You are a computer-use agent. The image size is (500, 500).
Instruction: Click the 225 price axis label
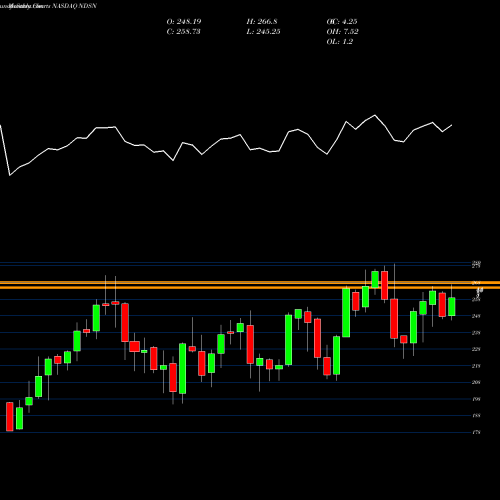476,349
